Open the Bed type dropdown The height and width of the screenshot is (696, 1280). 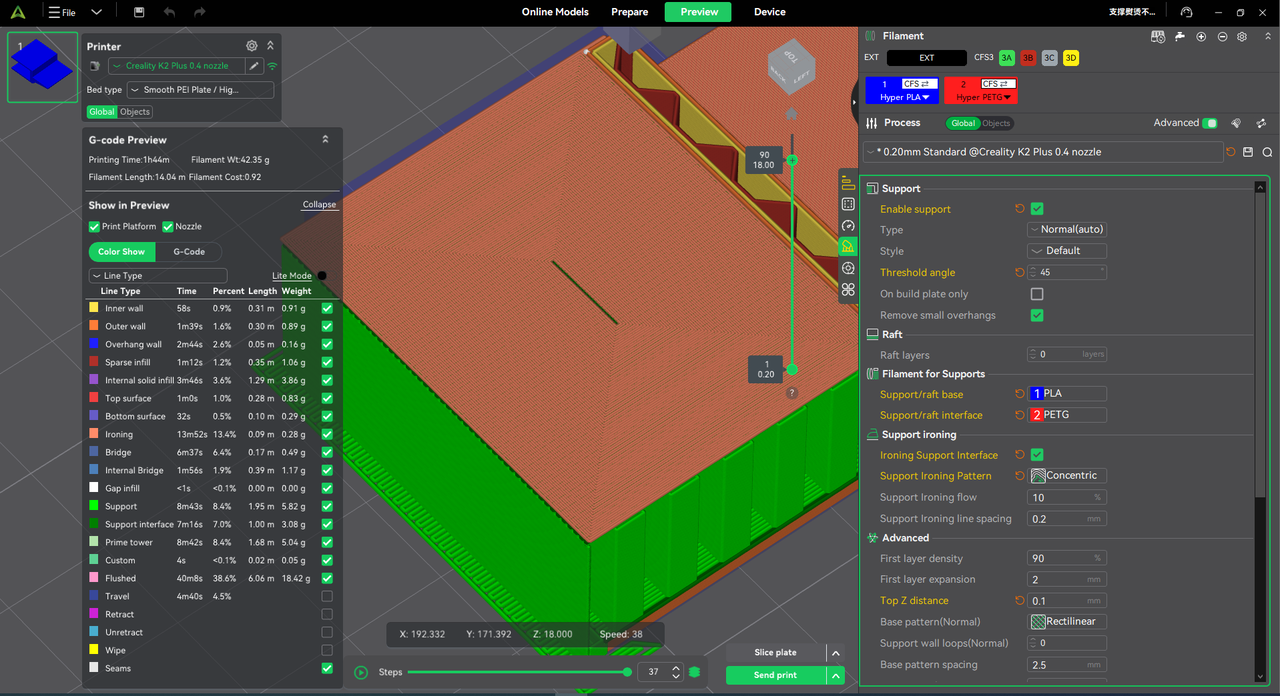pos(200,90)
